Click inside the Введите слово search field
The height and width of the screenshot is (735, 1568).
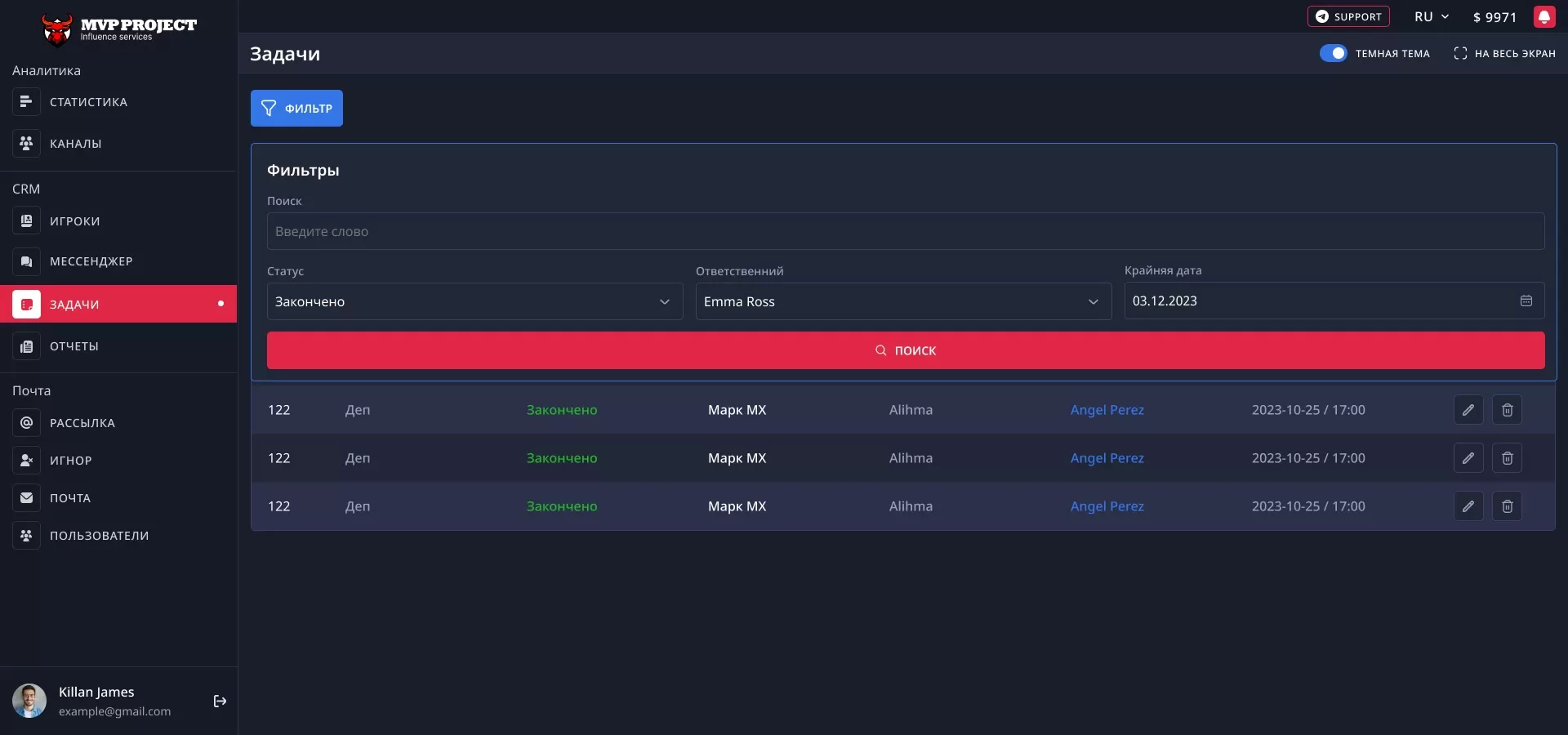(905, 231)
